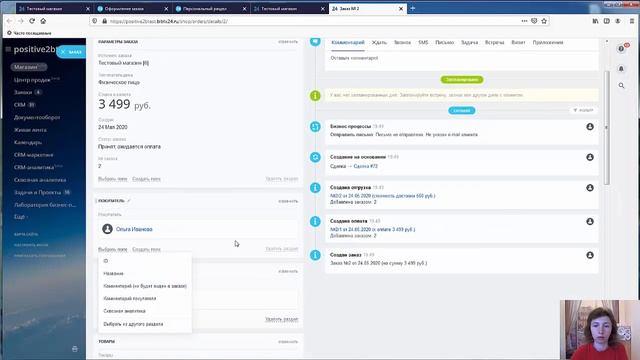640x360 pixels.
Task: Click Создать поле under the Покупатель section
Action: click(146, 249)
